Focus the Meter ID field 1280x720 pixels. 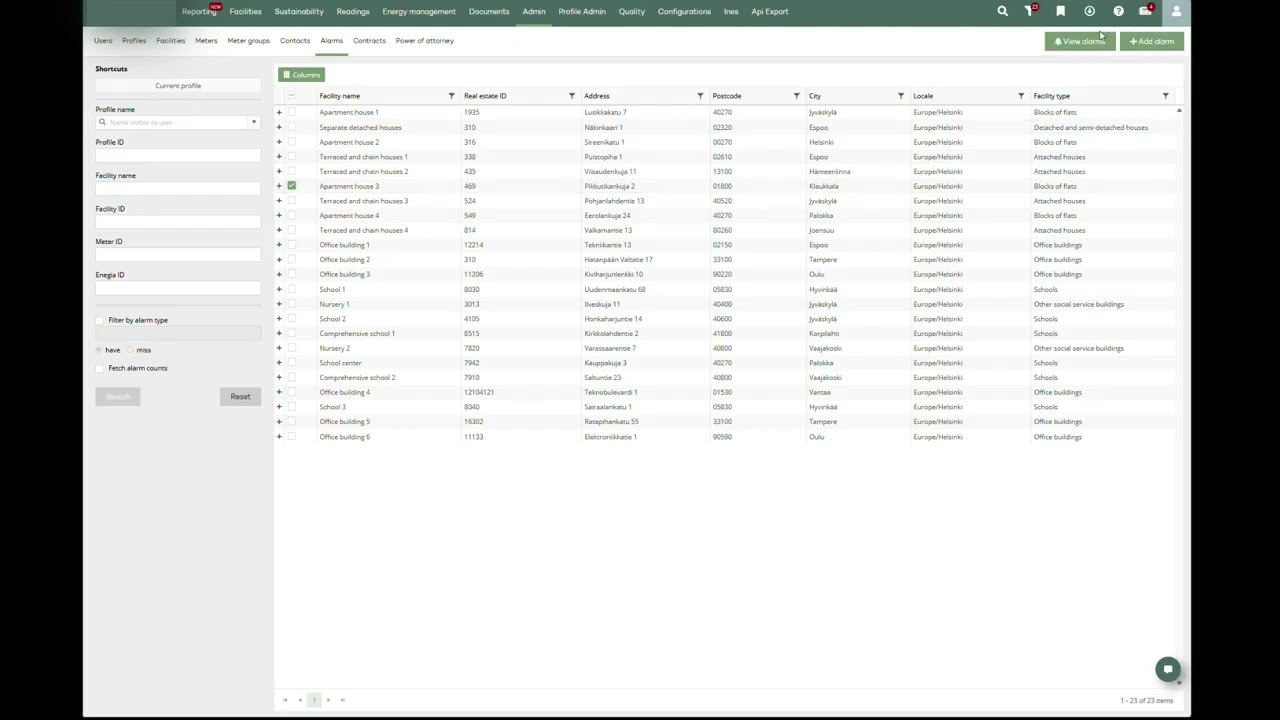[178, 254]
